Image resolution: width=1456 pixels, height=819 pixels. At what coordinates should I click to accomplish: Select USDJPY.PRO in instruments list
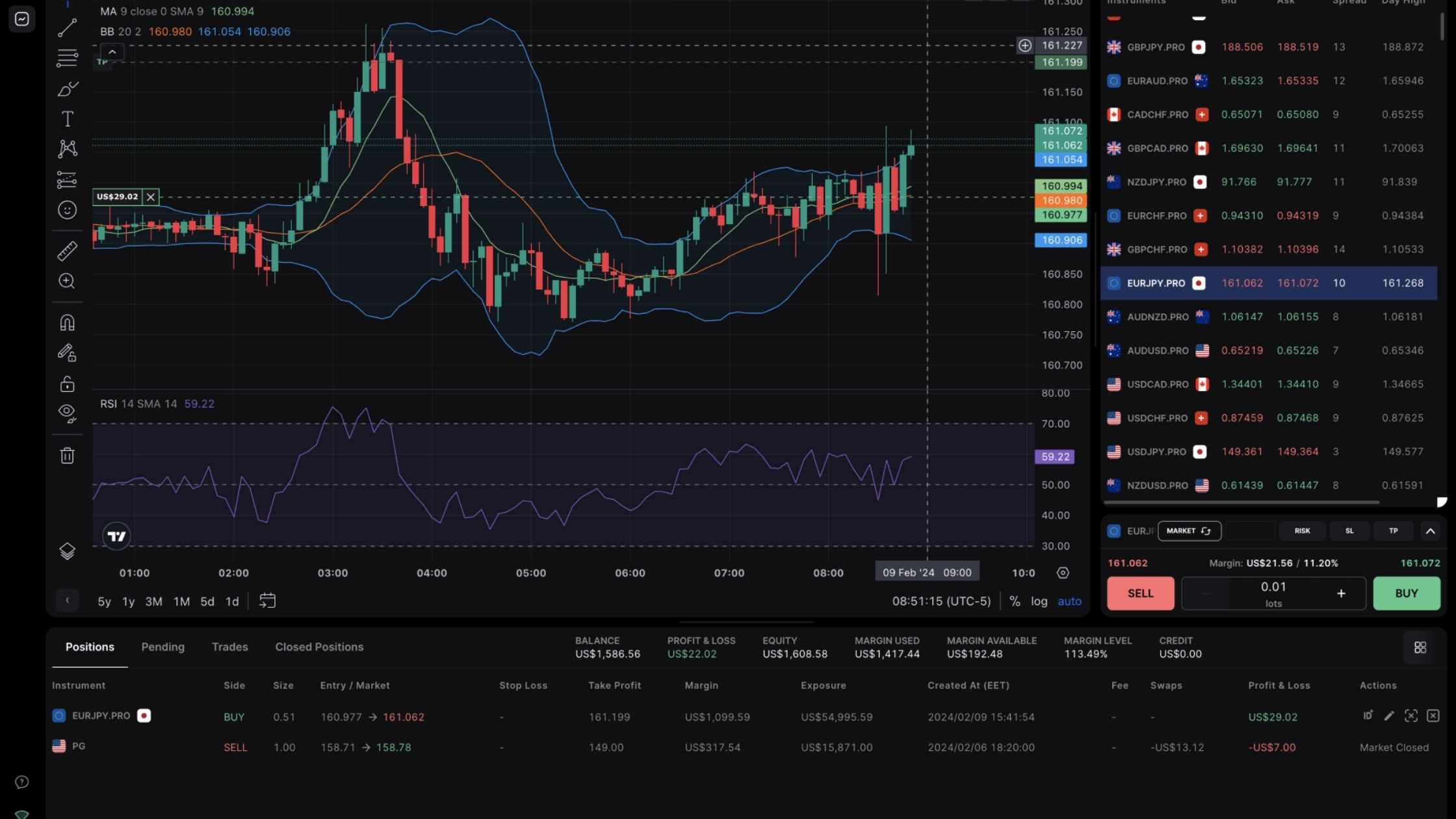coord(1269,451)
